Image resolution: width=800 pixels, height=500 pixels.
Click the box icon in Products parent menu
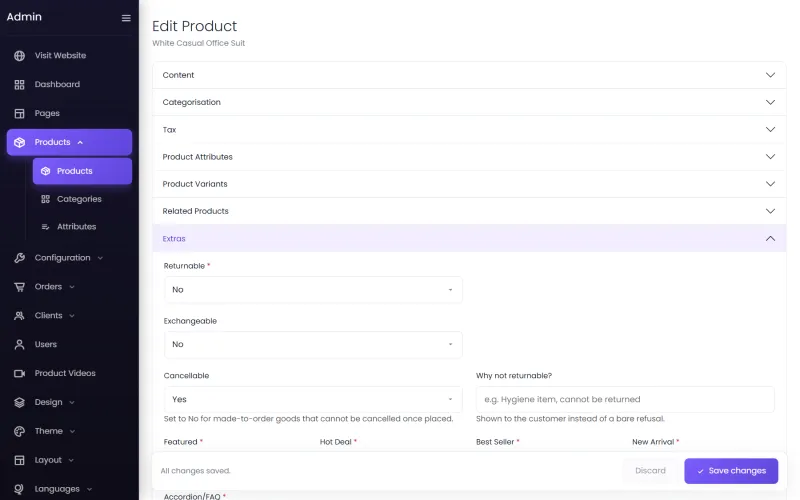pos(19,142)
